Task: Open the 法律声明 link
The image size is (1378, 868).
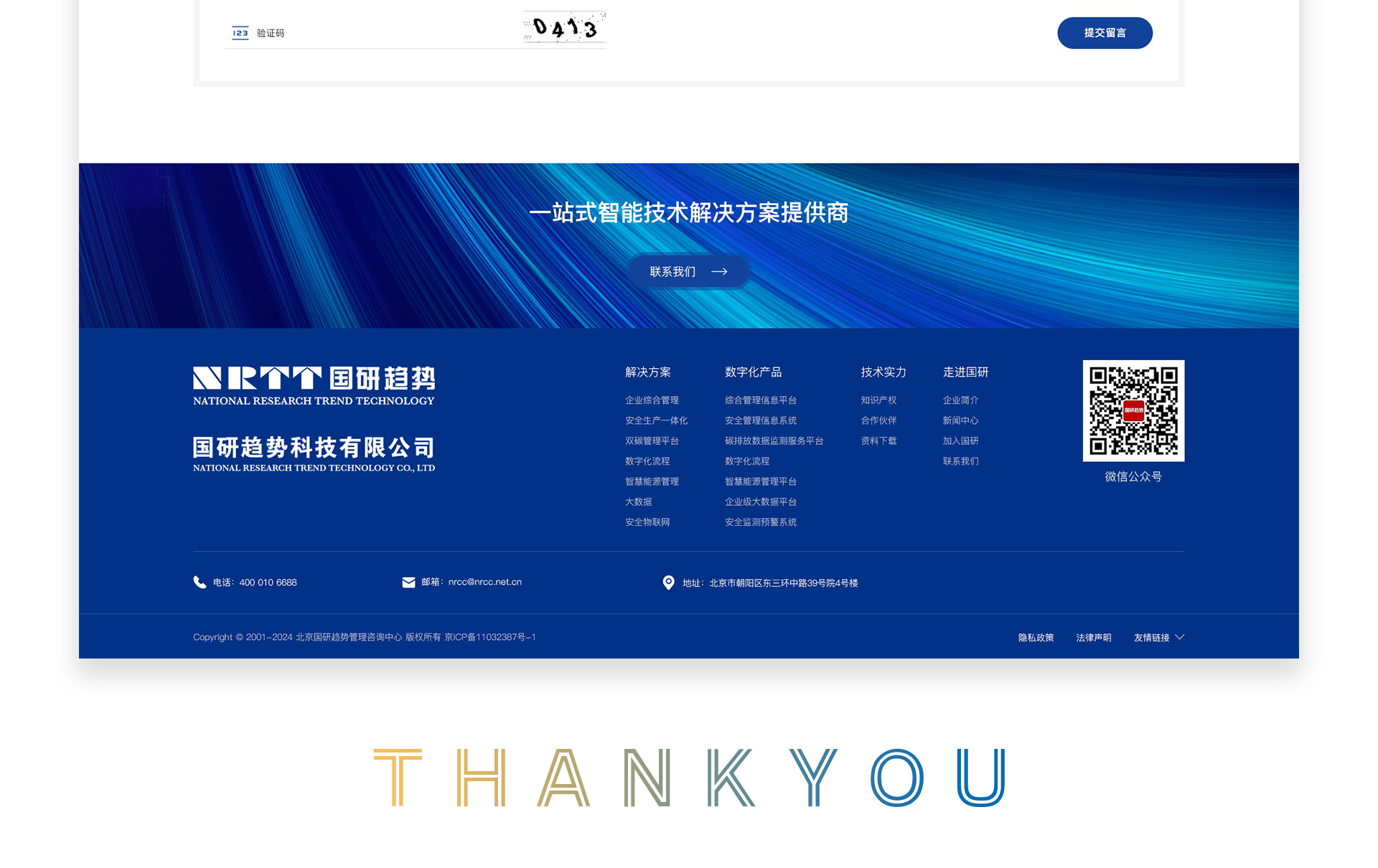Action: pos(1093,638)
